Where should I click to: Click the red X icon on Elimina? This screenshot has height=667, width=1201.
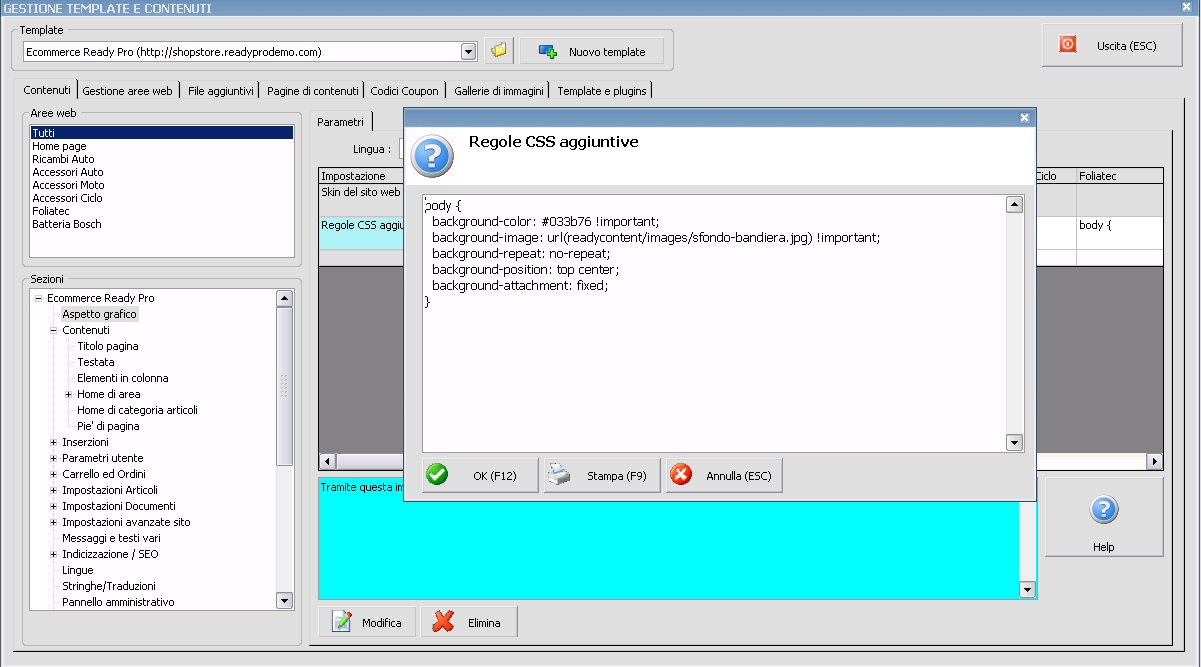(x=443, y=622)
